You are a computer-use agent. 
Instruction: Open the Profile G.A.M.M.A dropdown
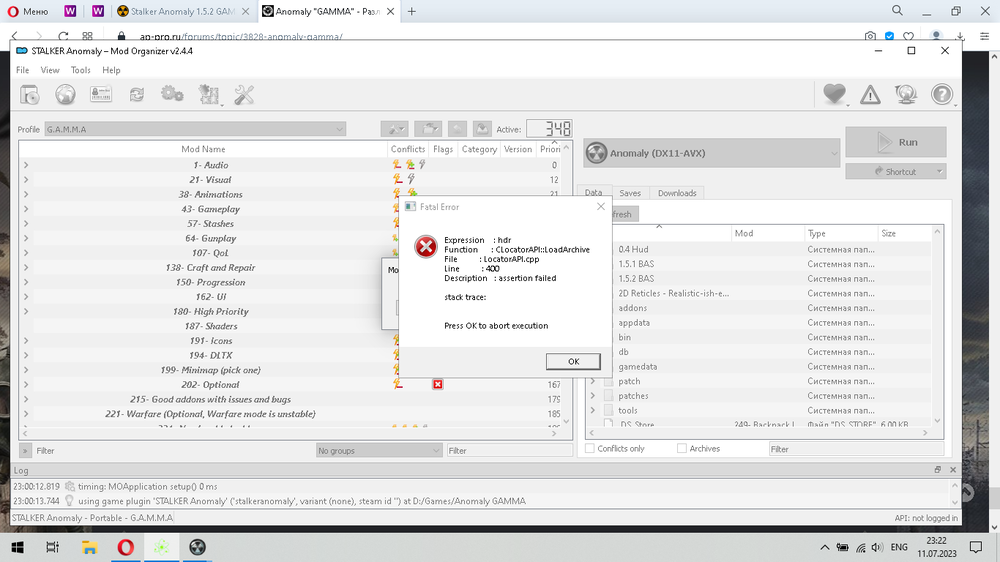195,129
